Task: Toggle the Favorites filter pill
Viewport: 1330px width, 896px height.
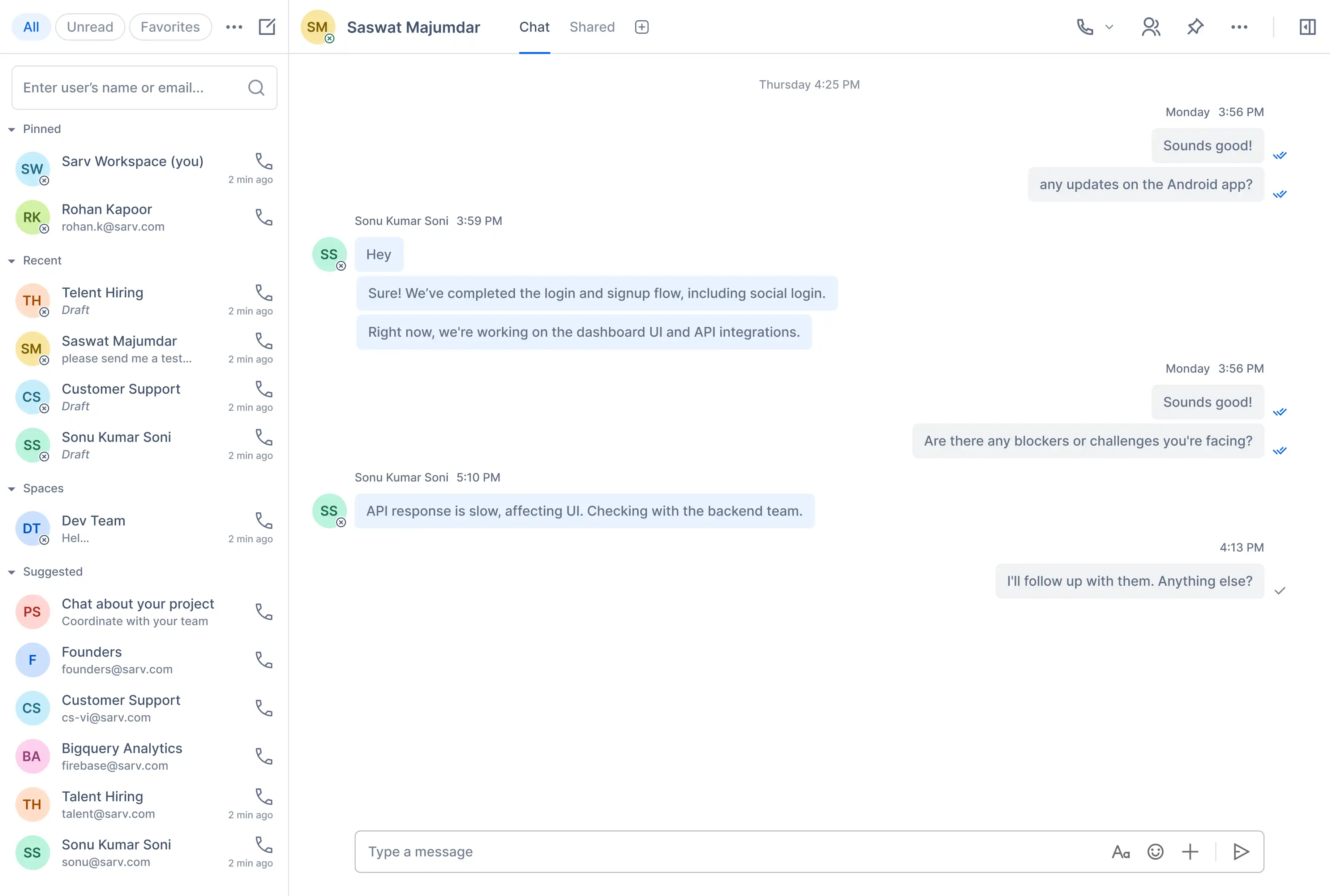Action: click(170, 27)
